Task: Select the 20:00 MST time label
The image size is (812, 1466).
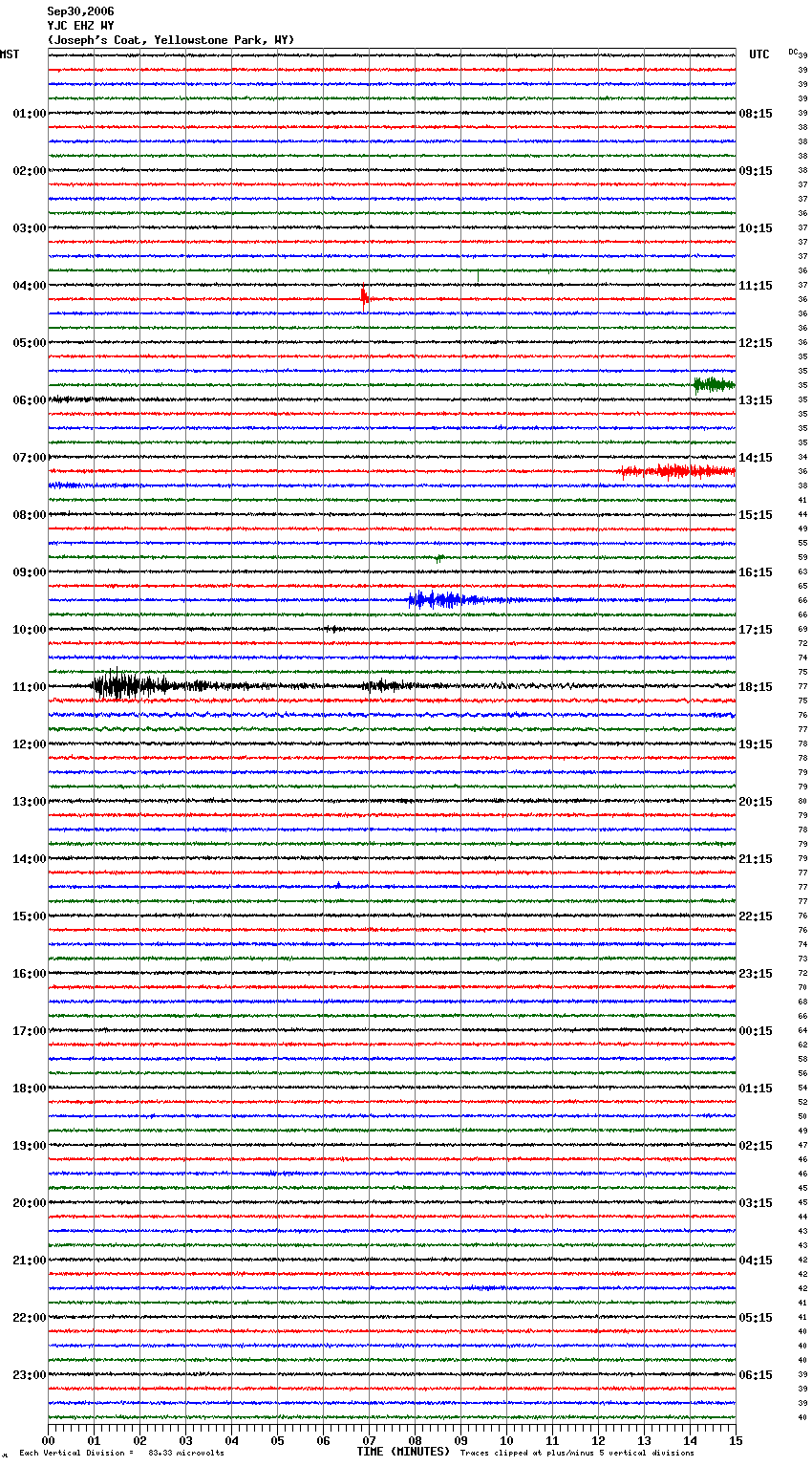Action: (29, 1203)
